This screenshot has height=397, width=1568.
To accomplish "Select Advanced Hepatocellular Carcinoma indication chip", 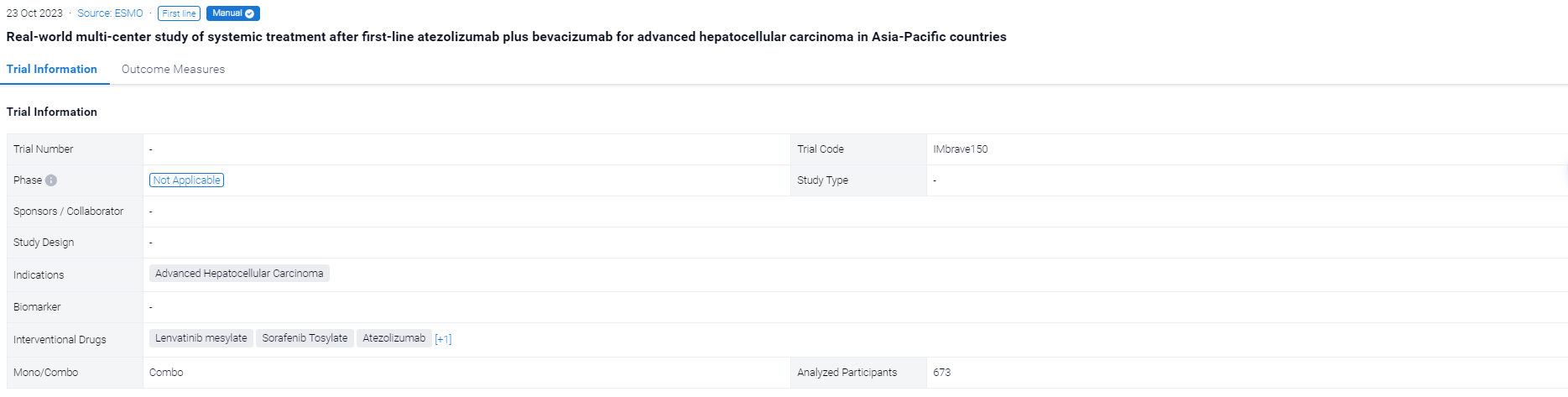I will [x=239, y=274].
